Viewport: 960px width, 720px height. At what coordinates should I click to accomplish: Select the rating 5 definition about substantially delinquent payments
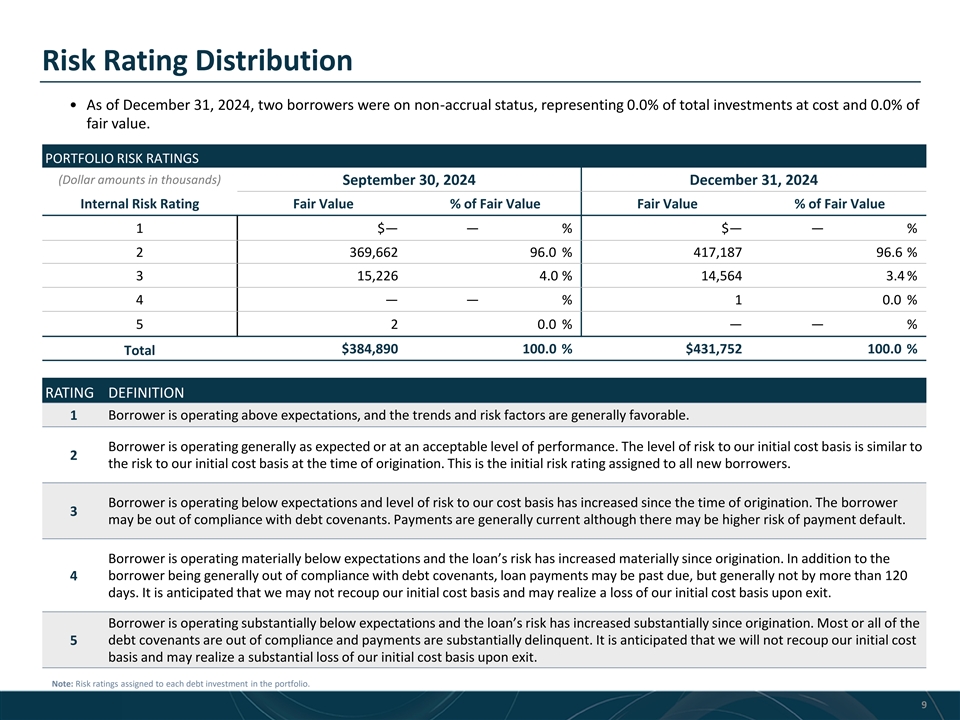tap(514, 639)
